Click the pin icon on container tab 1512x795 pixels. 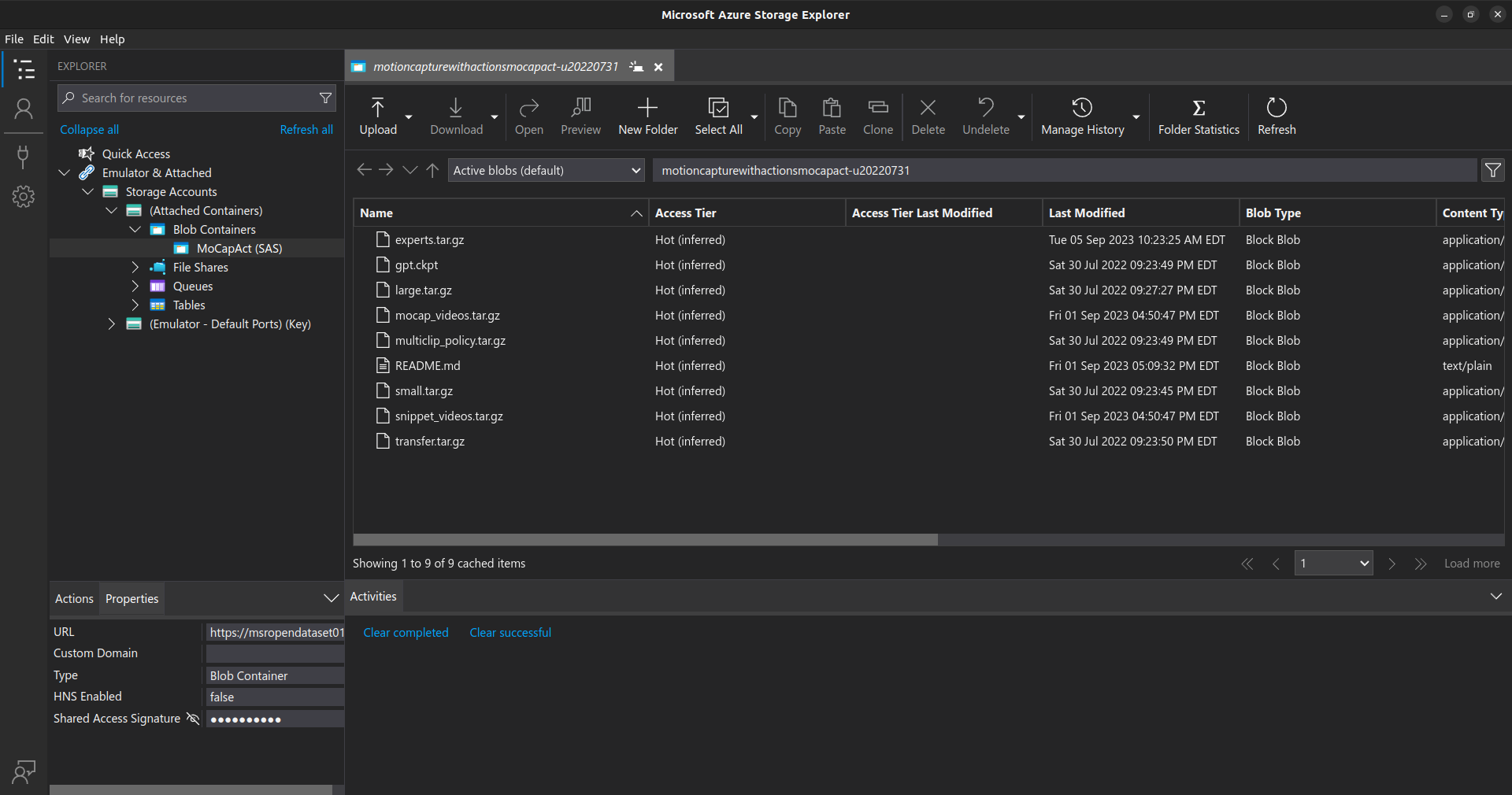point(636,67)
